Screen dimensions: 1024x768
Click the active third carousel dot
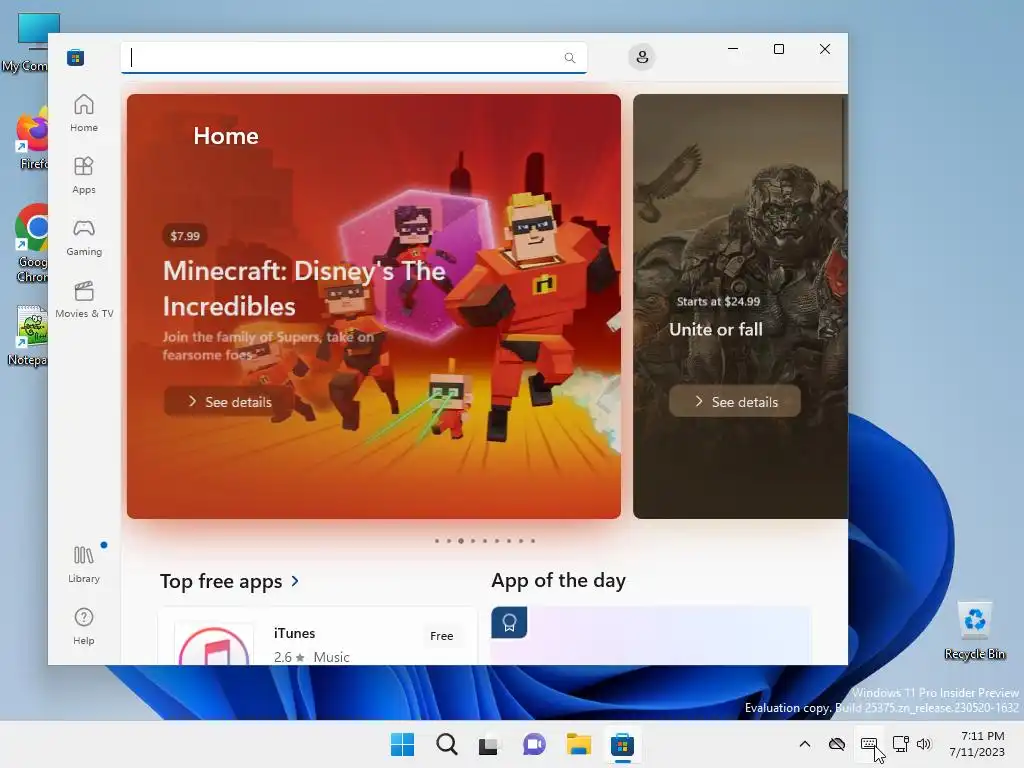[x=461, y=541]
